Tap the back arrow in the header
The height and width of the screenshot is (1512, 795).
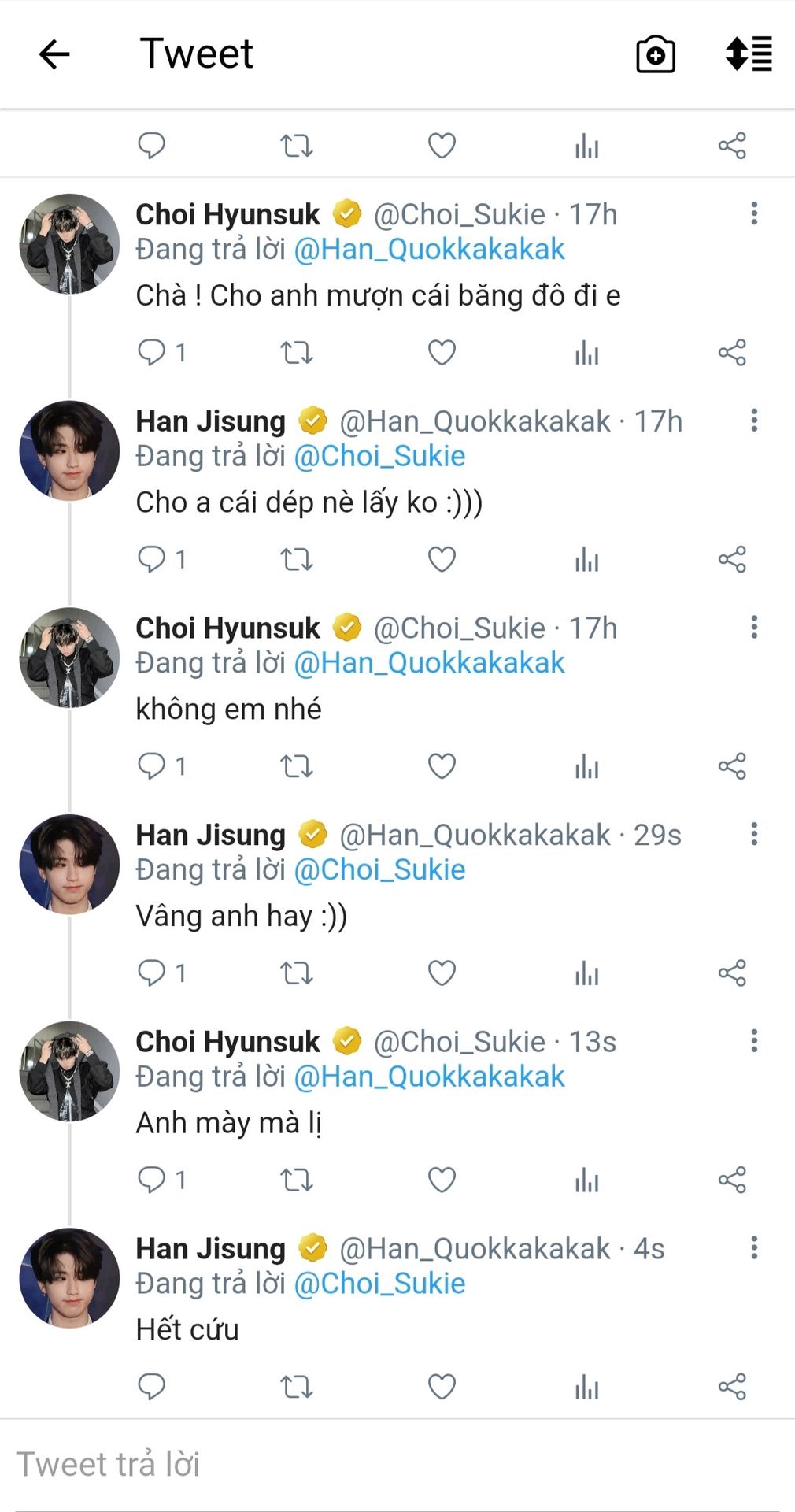click(54, 54)
